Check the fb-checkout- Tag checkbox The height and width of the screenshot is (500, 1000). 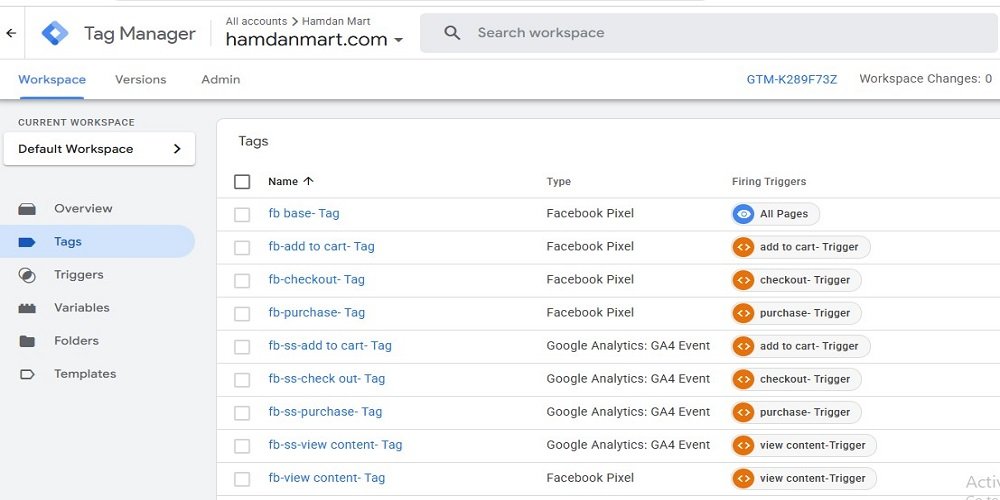point(242,281)
